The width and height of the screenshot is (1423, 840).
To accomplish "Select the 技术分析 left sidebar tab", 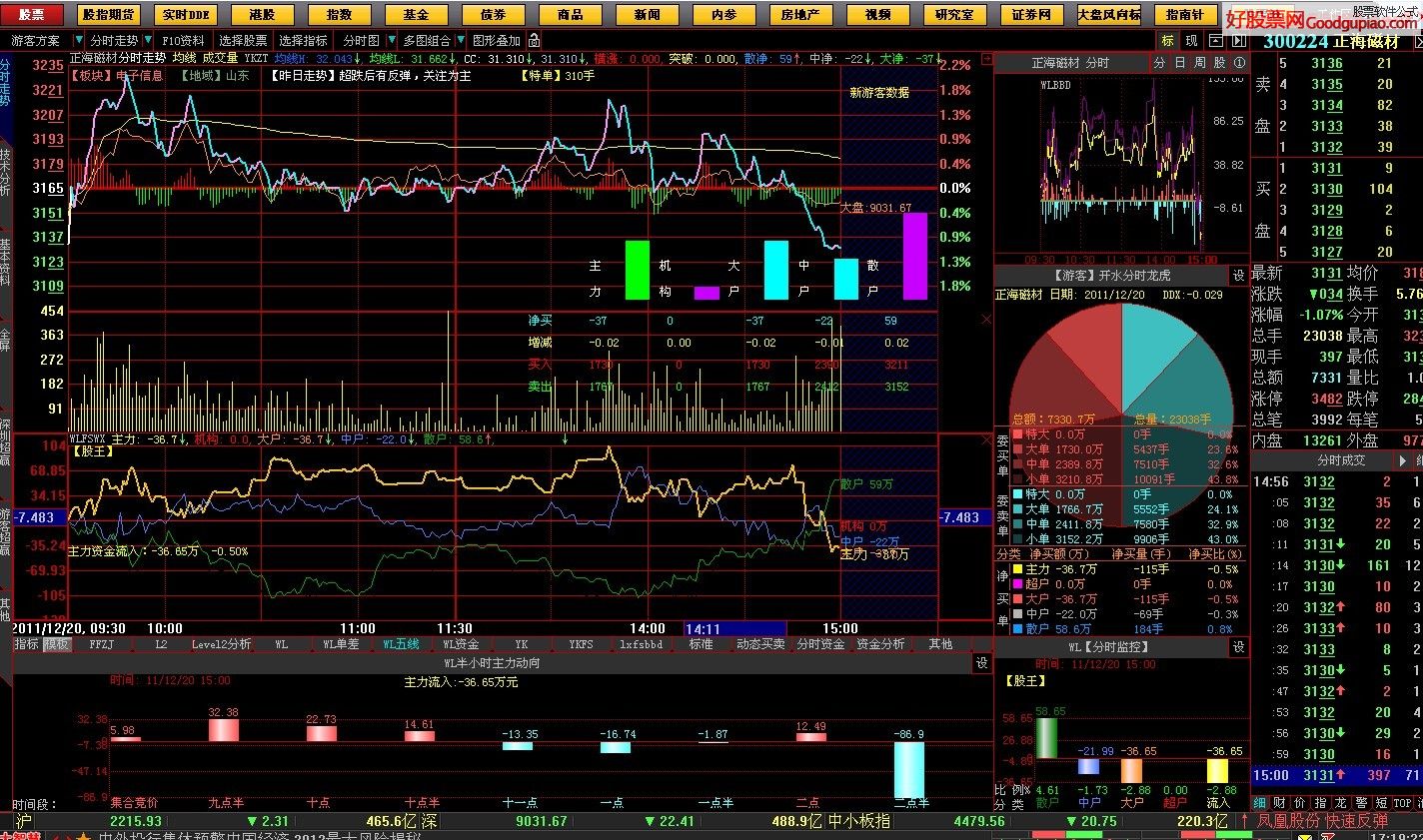I will click(x=5, y=172).
